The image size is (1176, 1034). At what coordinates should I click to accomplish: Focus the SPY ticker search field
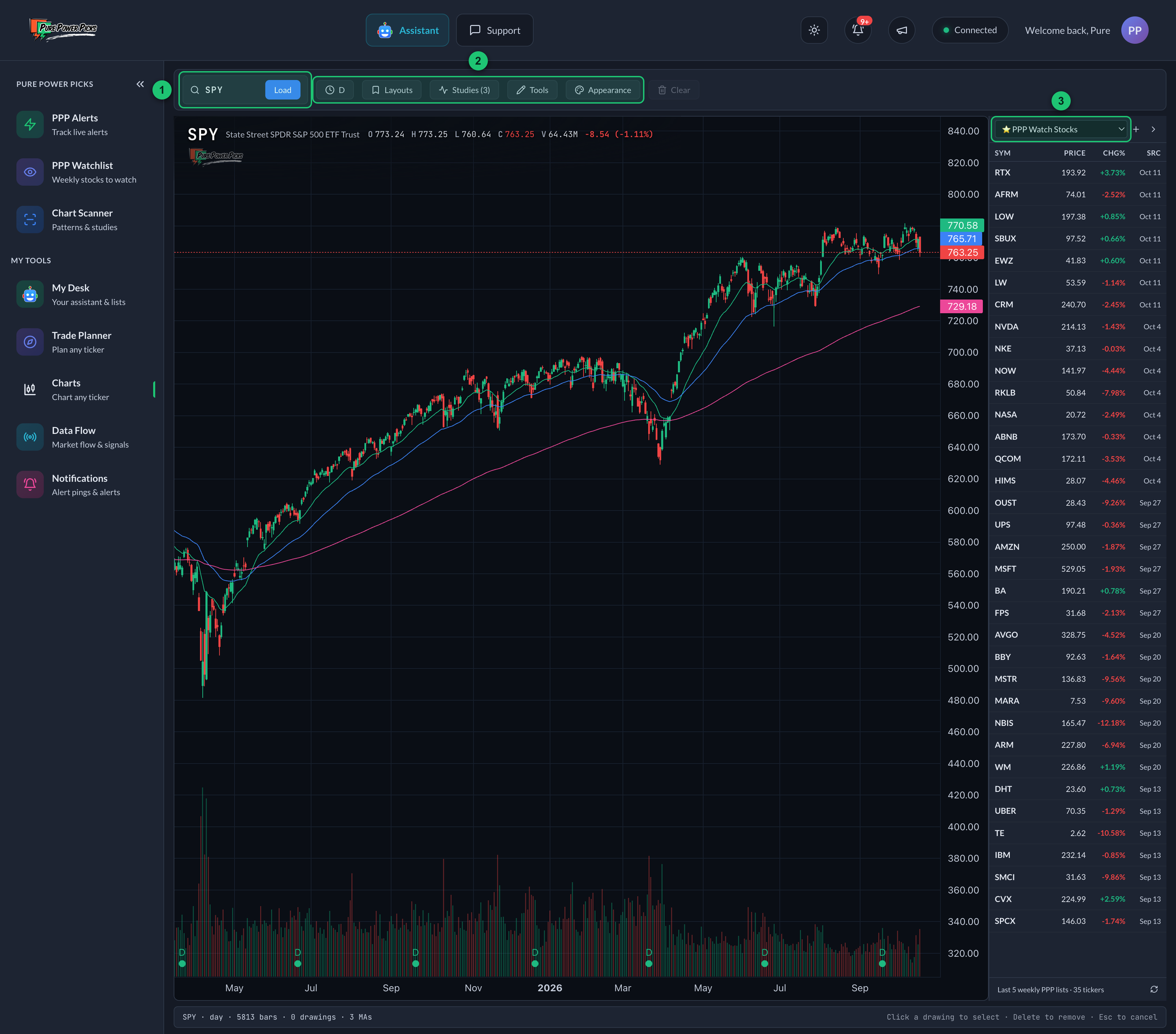[230, 90]
